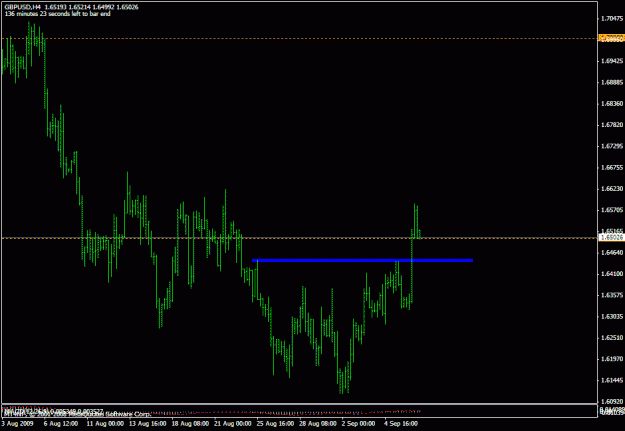Click the 1.70475 price axis label
The height and width of the screenshot is (431, 625).
click(x=612, y=18)
